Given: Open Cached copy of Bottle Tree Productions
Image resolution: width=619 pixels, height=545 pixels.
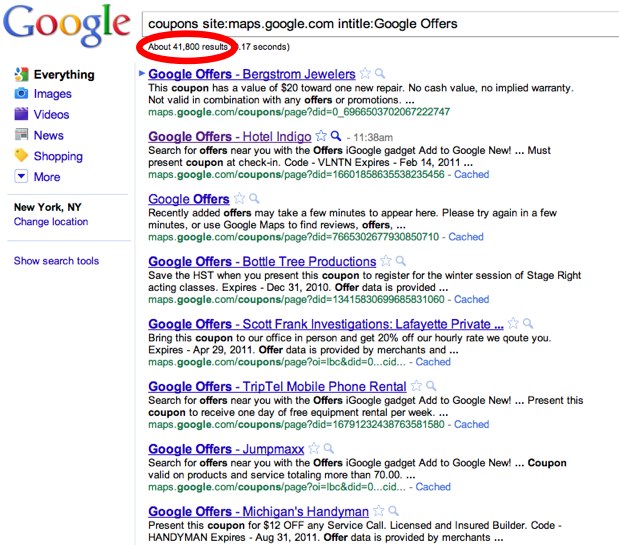Looking at the screenshot, I should (x=471, y=299).
